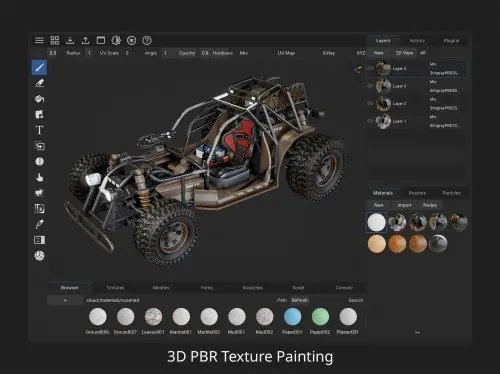The image size is (500, 374).
Task: Select the Blur tool
Action: click(39, 161)
